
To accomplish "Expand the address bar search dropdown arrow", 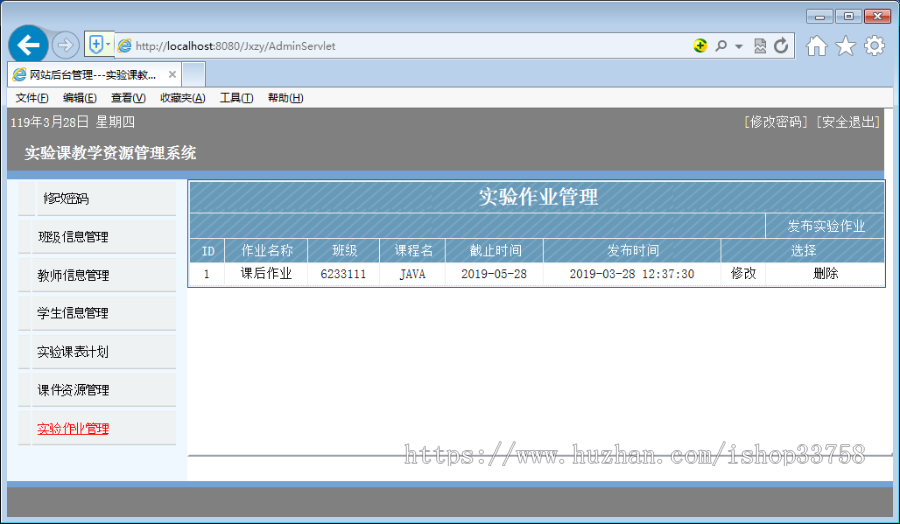I will [x=739, y=46].
